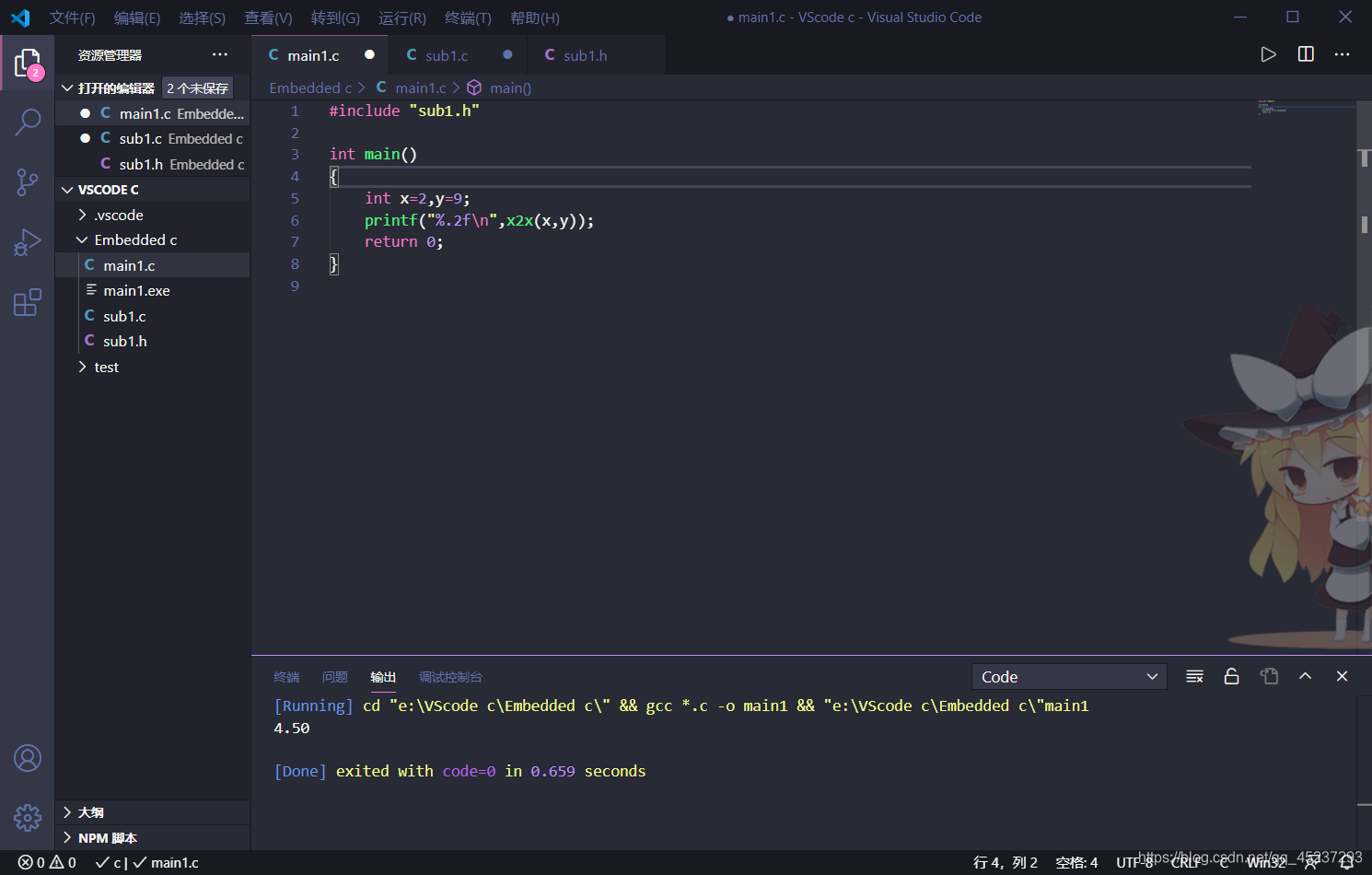Switch to the 问题 panel tab
The width and height of the screenshot is (1372, 875).
[x=335, y=677]
